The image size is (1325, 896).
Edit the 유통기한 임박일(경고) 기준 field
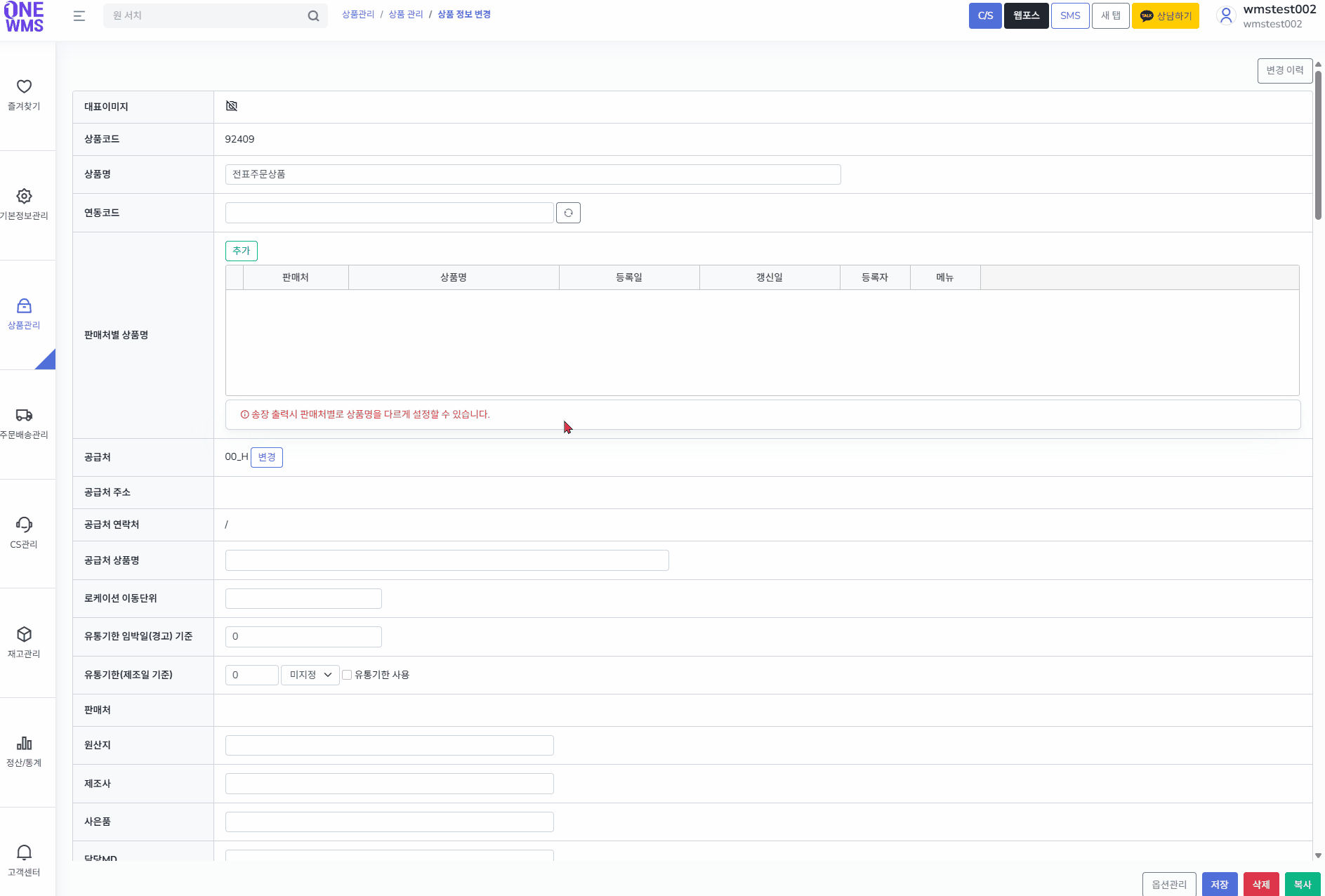point(303,637)
